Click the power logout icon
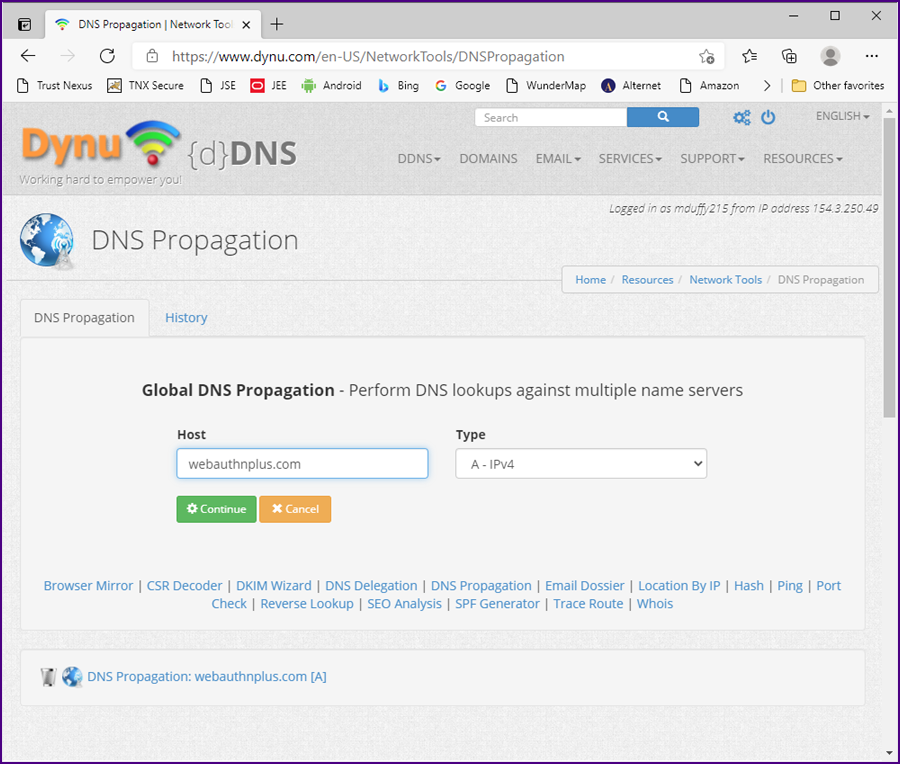 pos(768,117)
